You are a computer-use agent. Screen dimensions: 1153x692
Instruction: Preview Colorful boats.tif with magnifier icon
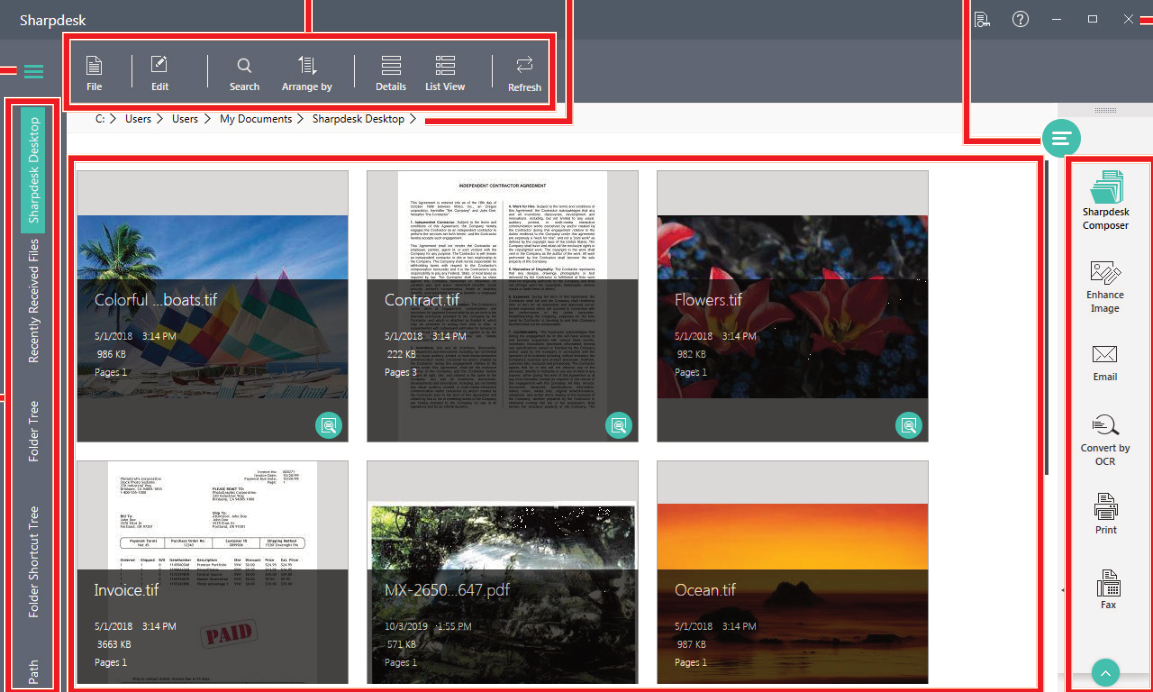329,425
